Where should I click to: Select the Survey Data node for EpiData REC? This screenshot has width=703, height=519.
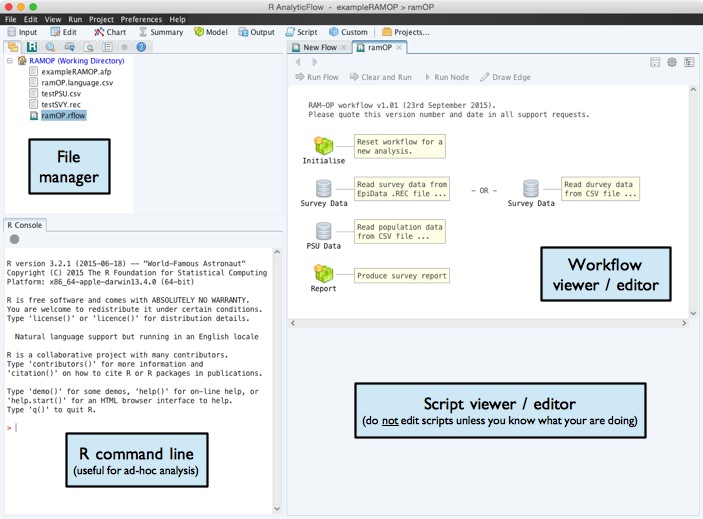tap(324, 193)
